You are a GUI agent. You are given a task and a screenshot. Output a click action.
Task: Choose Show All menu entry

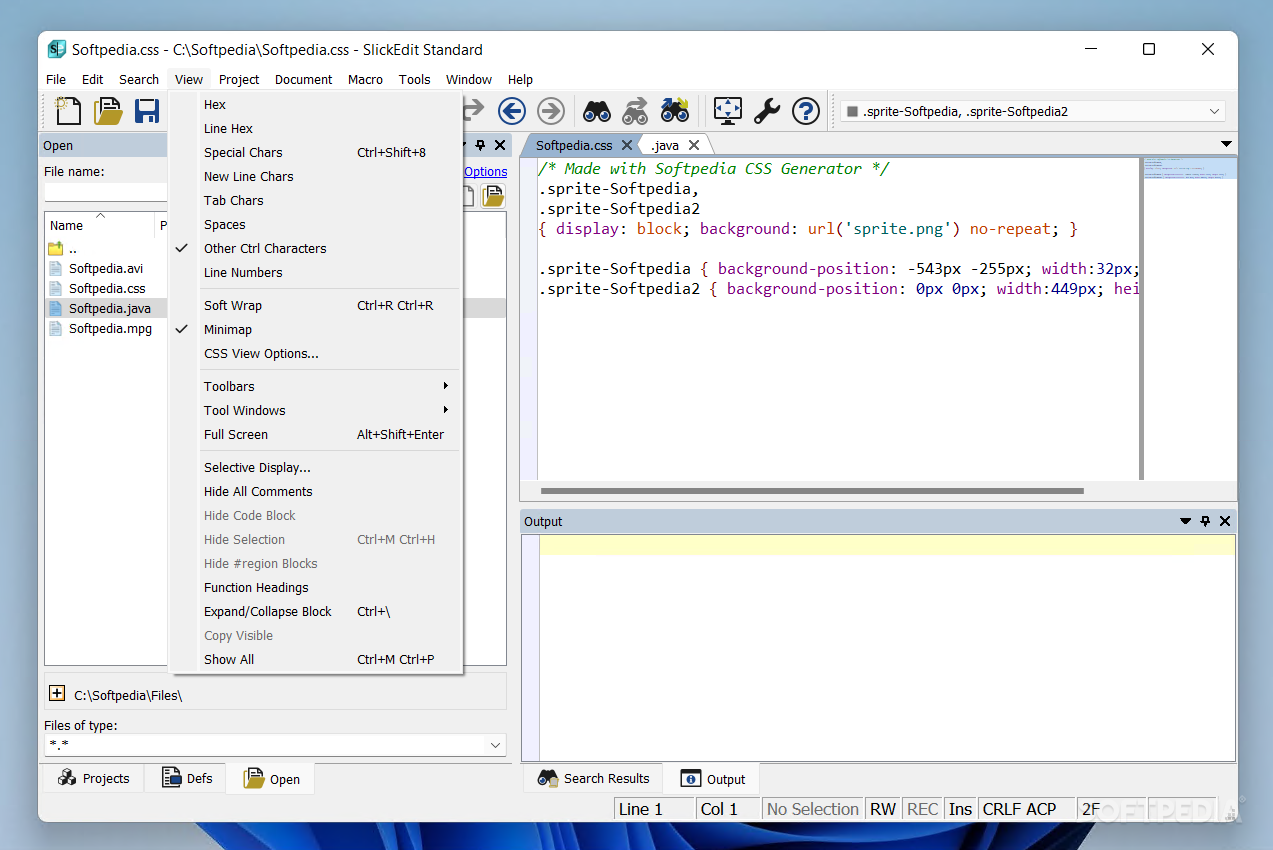[x=316, y=659]
